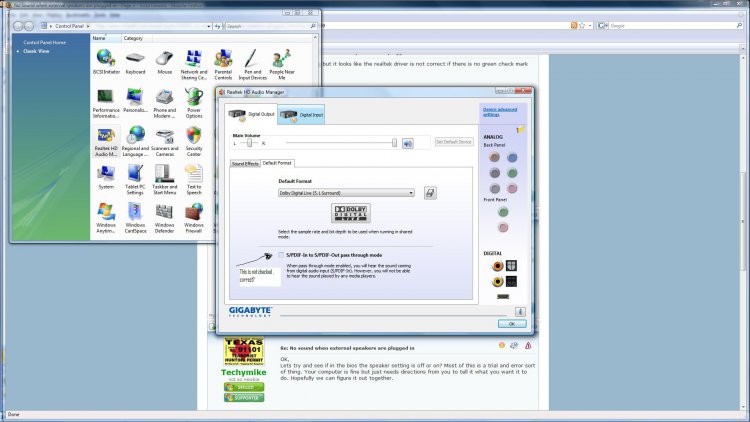Screen dimensions: 750x422
Task: Click the pink back panel analog jack
Action: point(512,188)
